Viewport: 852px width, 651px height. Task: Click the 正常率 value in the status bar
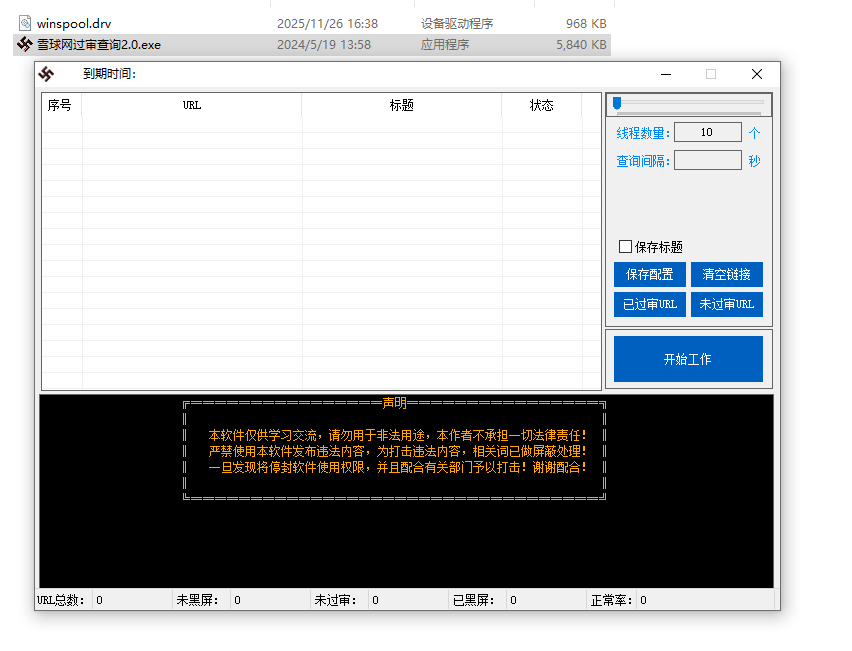point(641,600)
